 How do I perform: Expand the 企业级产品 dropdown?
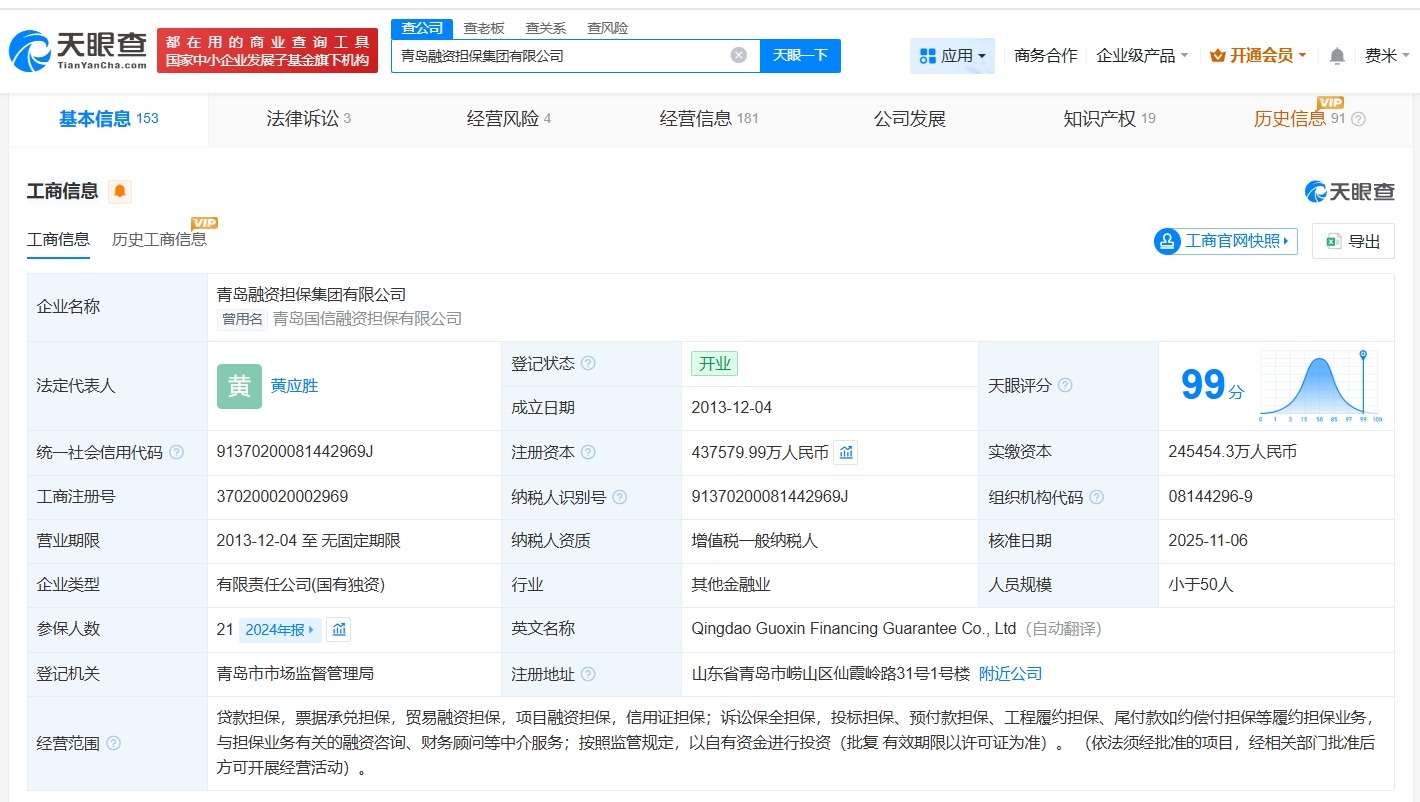point(1142,56)
